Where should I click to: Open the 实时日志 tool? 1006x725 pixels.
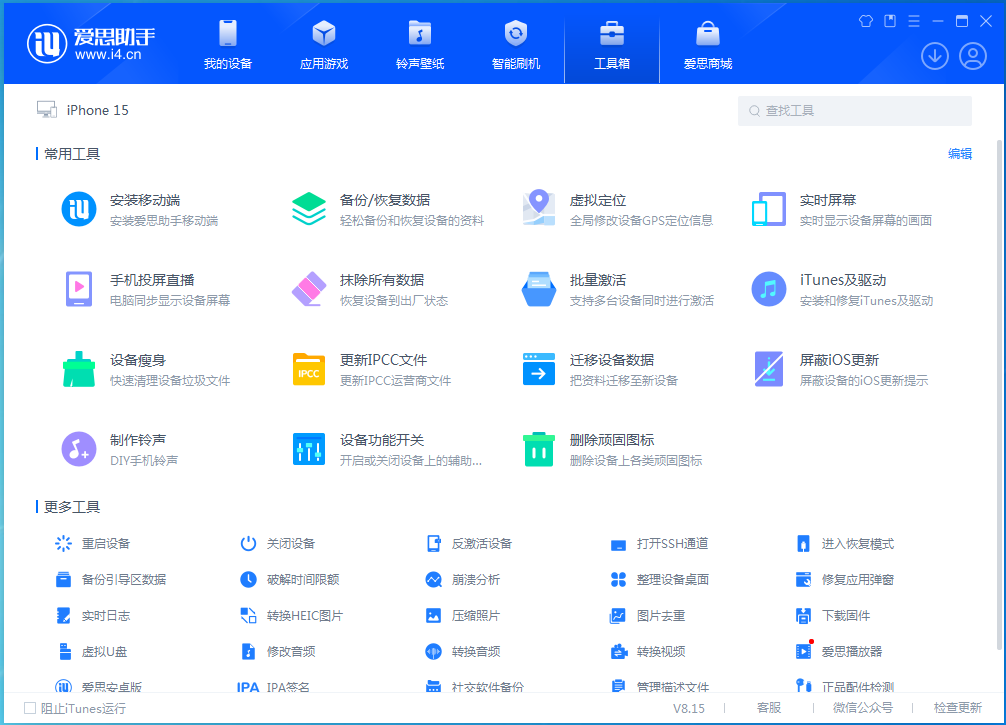93,616
